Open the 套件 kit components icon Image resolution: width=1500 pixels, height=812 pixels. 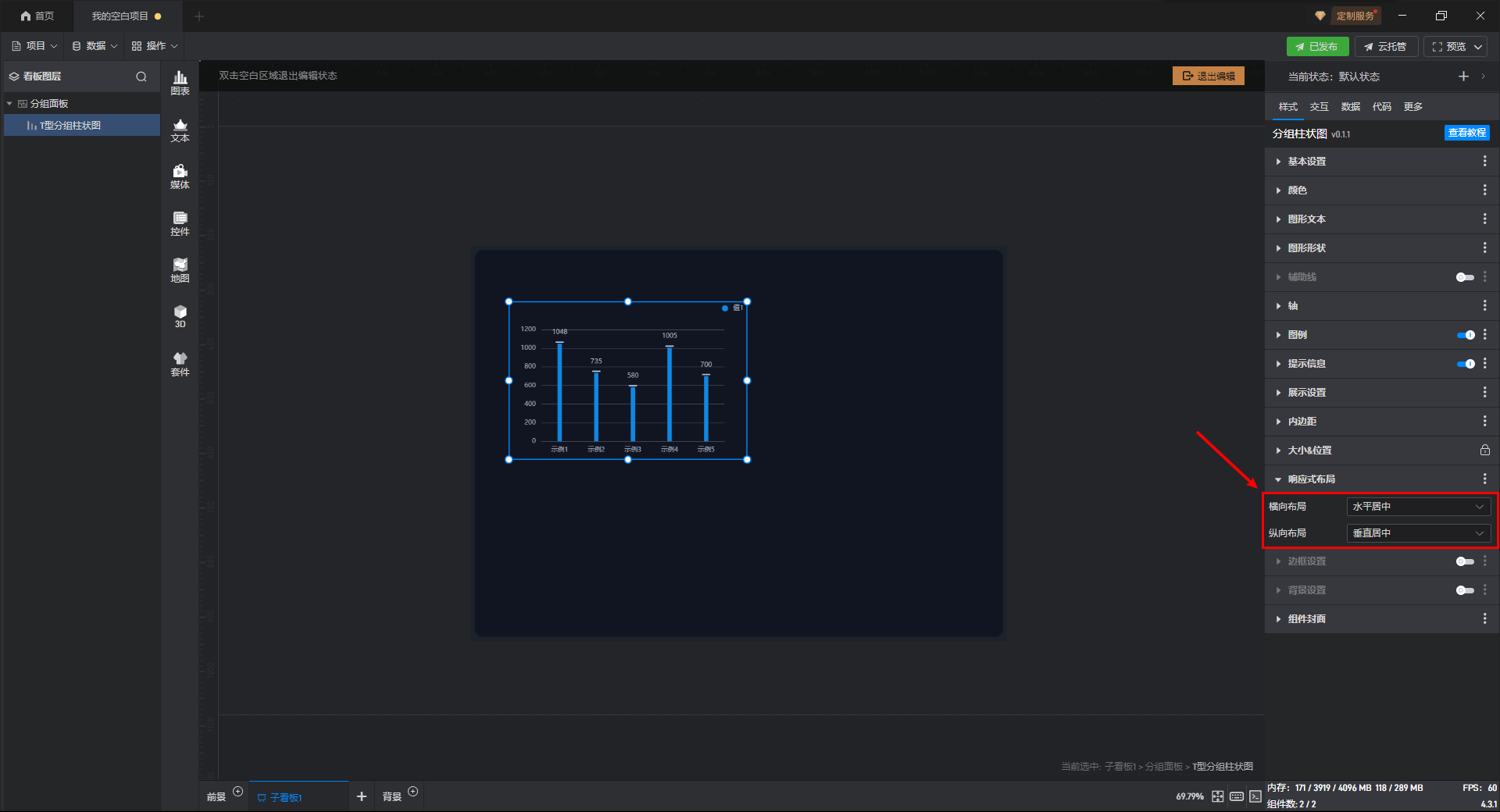coord(180,364)
